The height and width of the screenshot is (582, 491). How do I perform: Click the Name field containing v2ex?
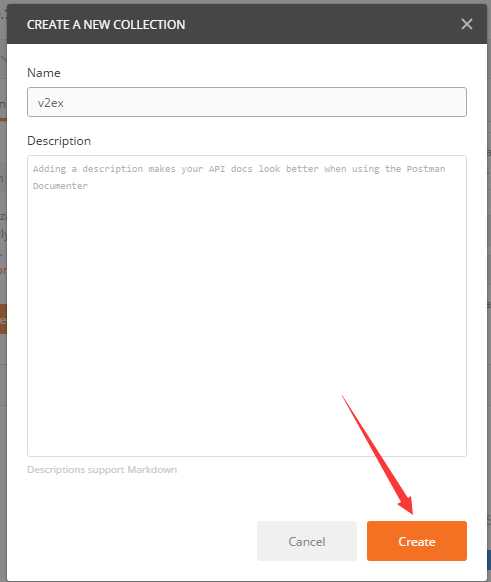[247, 102]
